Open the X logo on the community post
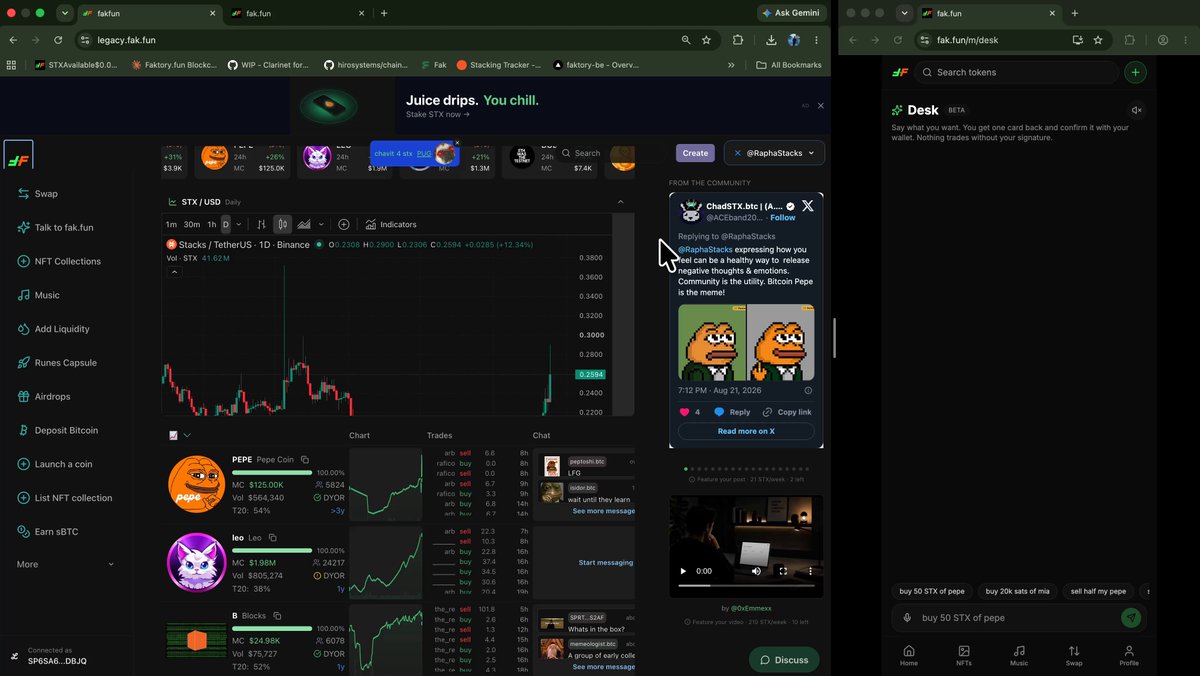1200x676 pixels. (x=808, y=206)
